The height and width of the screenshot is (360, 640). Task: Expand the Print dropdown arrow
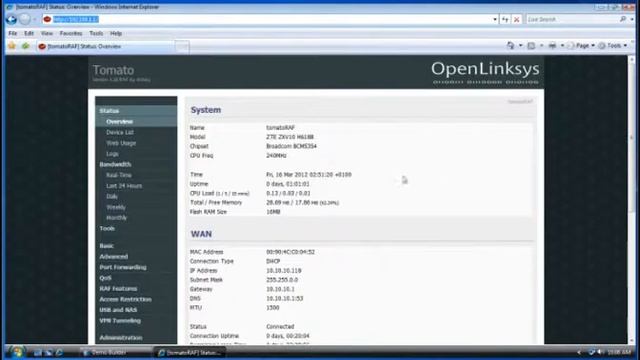pyautogui.click(x=562, y=46)
